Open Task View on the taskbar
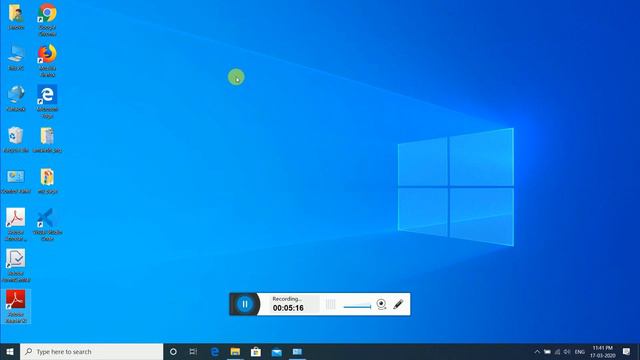Image resolution: width=640 pixels, height=360 pixels. (x=193, y=351)
